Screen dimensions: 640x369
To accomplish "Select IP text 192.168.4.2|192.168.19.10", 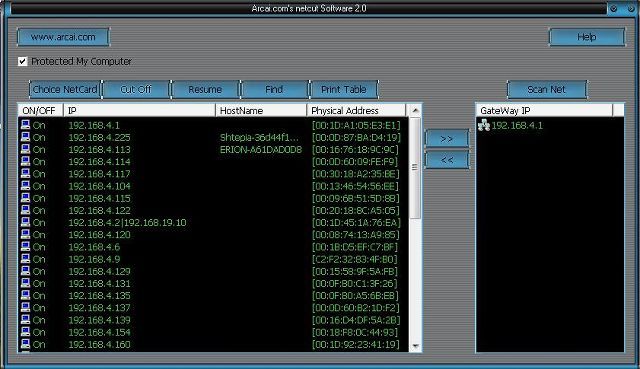I will 127,222.
